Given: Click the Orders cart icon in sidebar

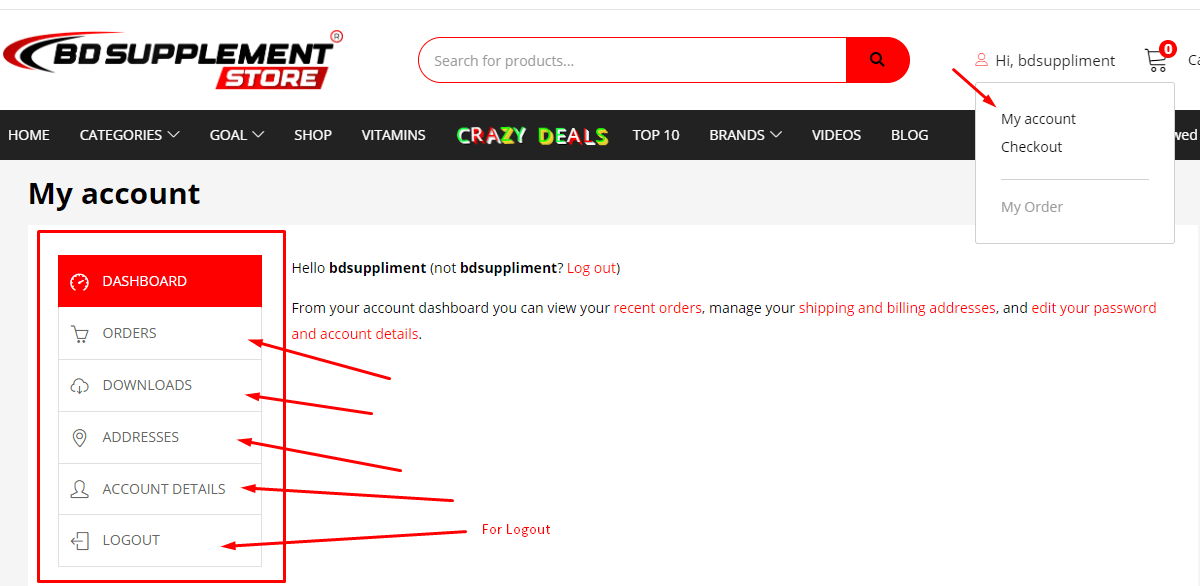Looking at the screenshot, I should [80, 334].
